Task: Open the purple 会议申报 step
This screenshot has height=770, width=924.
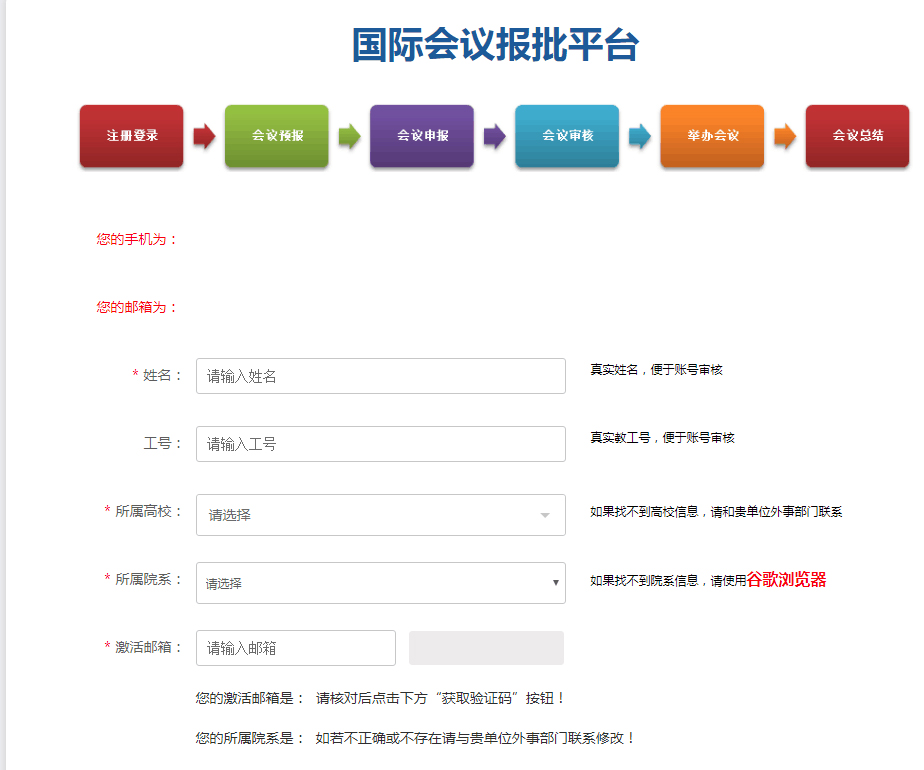Action: [x=422, y=136]
